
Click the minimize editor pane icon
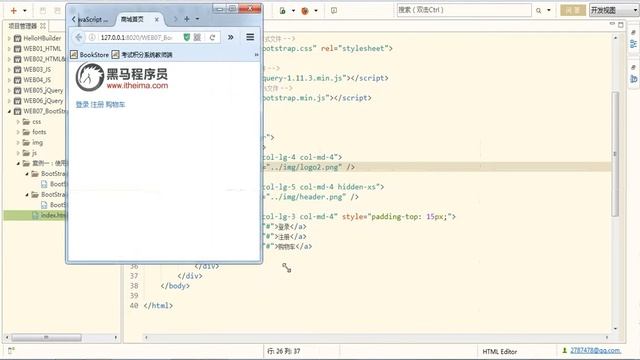(x=612, y=24)
